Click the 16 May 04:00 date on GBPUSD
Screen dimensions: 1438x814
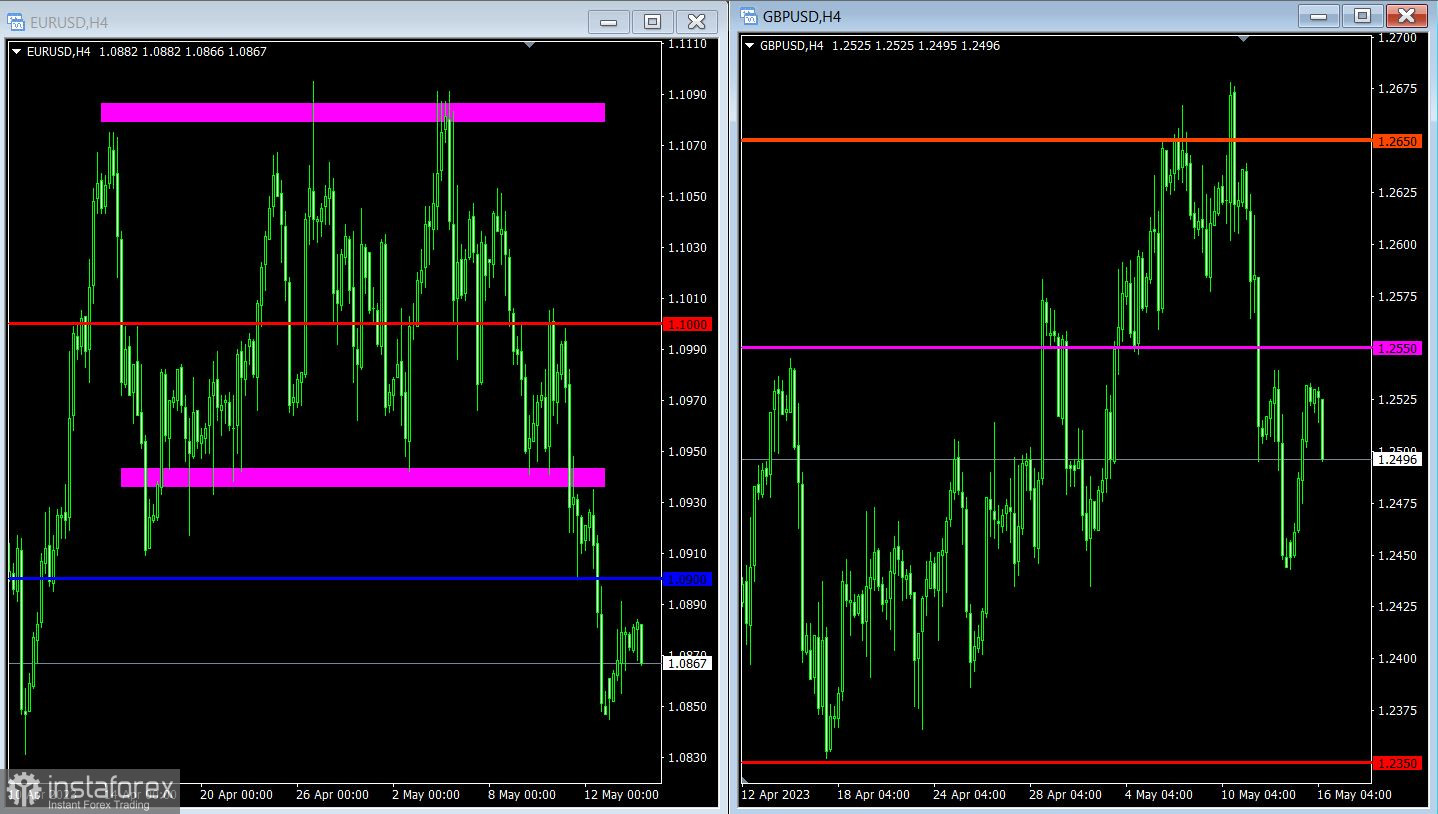pyautogui.click(x=1354, y=795)
